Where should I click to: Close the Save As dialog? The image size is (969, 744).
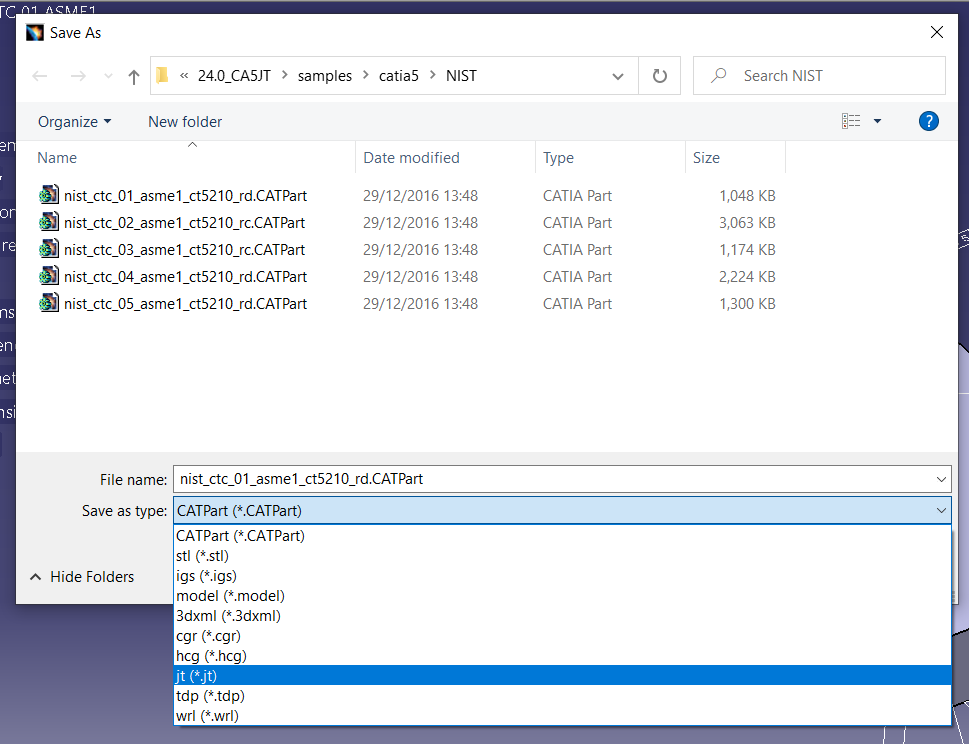coord(936,32)
